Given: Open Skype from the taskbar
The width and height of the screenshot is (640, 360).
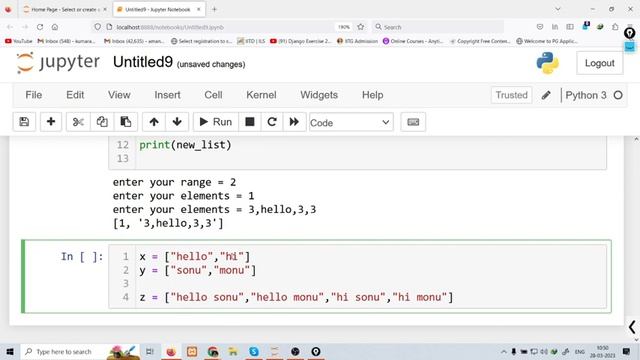Looking at the screenshot, I should point(253,351).
